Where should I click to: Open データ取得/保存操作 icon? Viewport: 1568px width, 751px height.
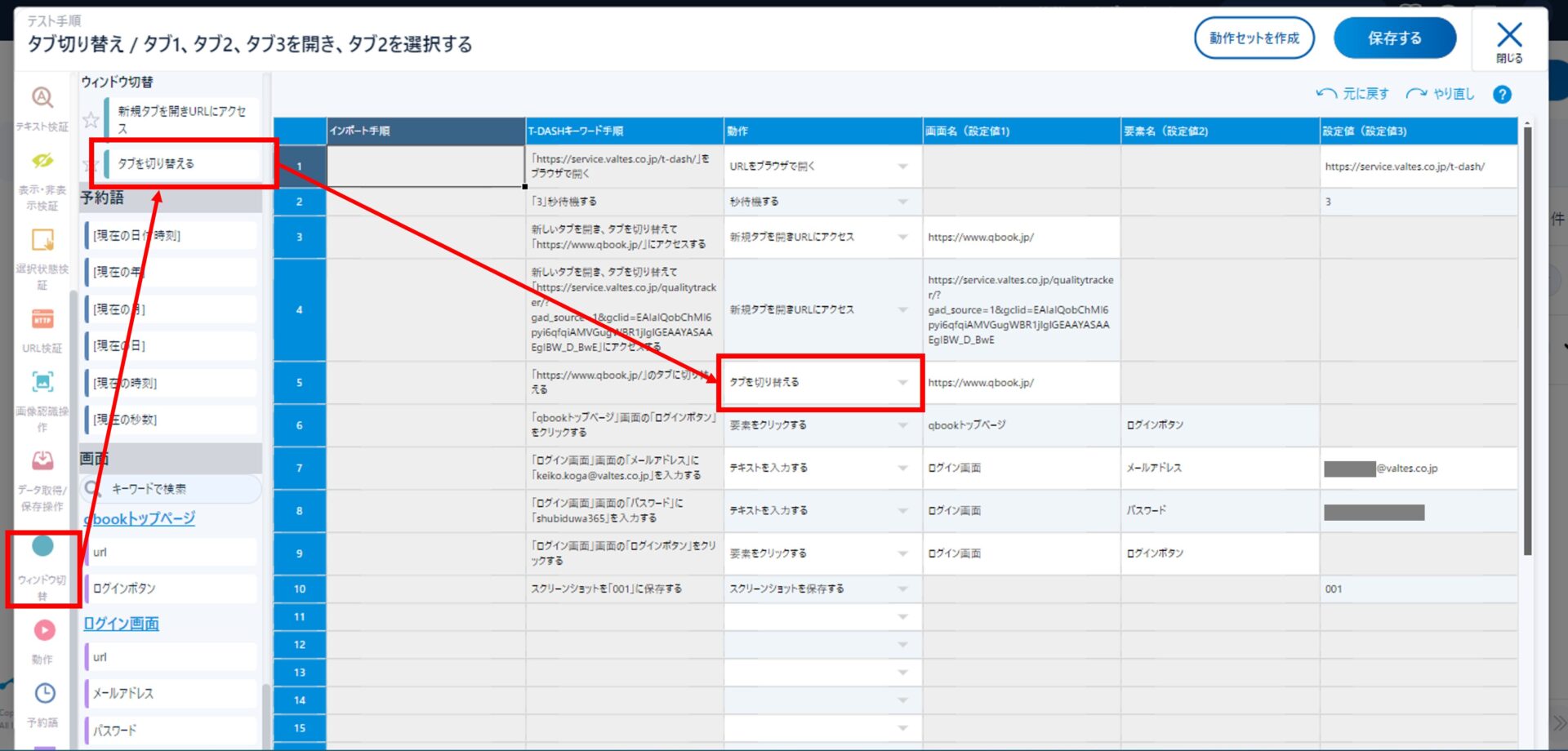click(x=42, y=461)
